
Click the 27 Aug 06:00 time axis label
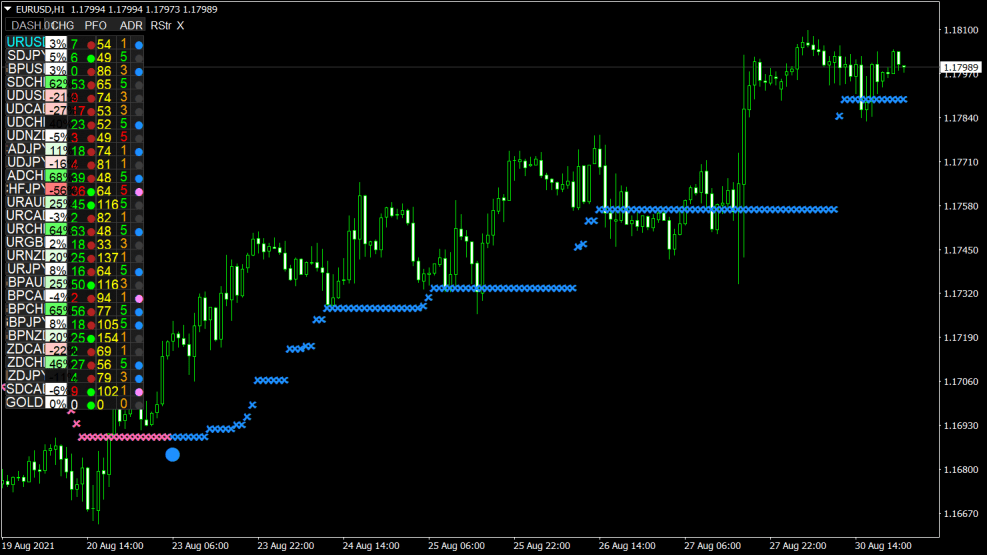coord(713,546)
